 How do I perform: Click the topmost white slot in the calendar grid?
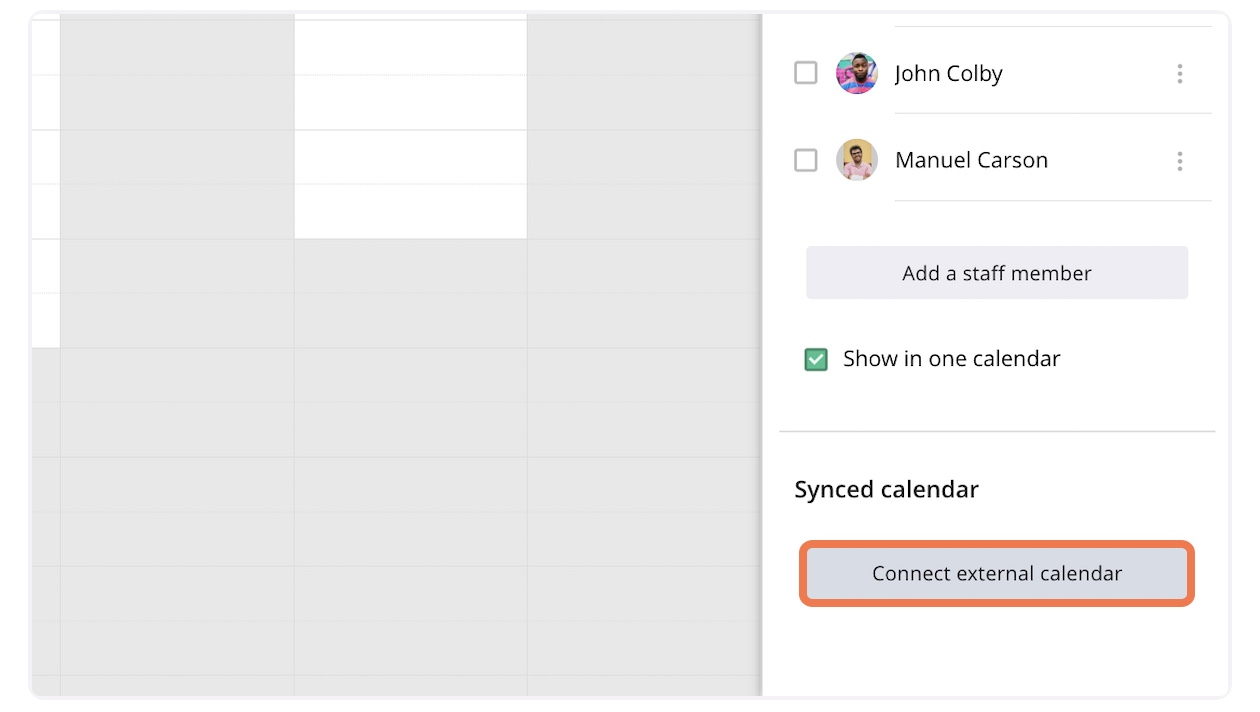[x=410, y=46]
